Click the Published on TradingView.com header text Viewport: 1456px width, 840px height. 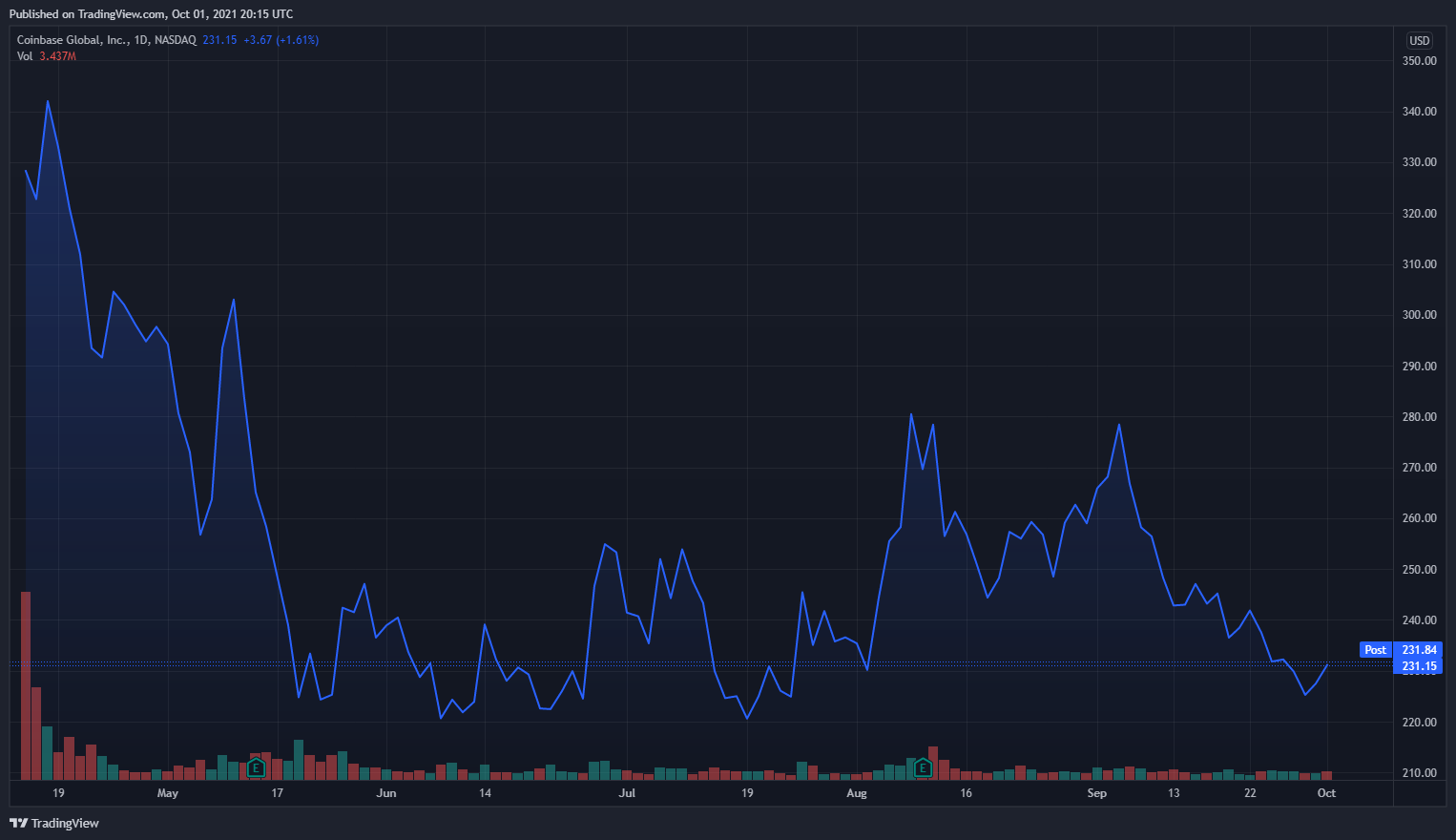151,14
